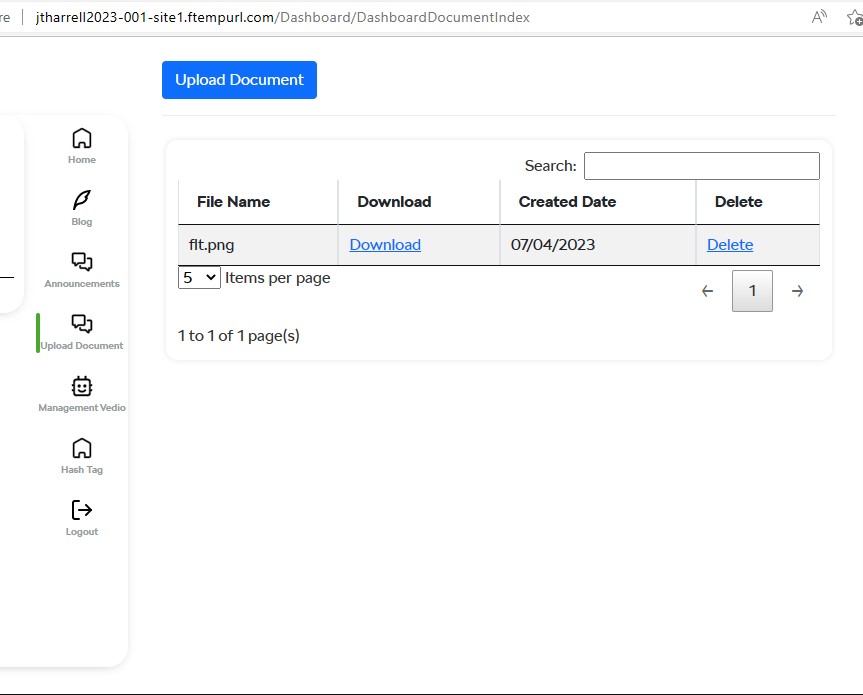Select the 07/04/2023 date cell

(x=598, y=245)
